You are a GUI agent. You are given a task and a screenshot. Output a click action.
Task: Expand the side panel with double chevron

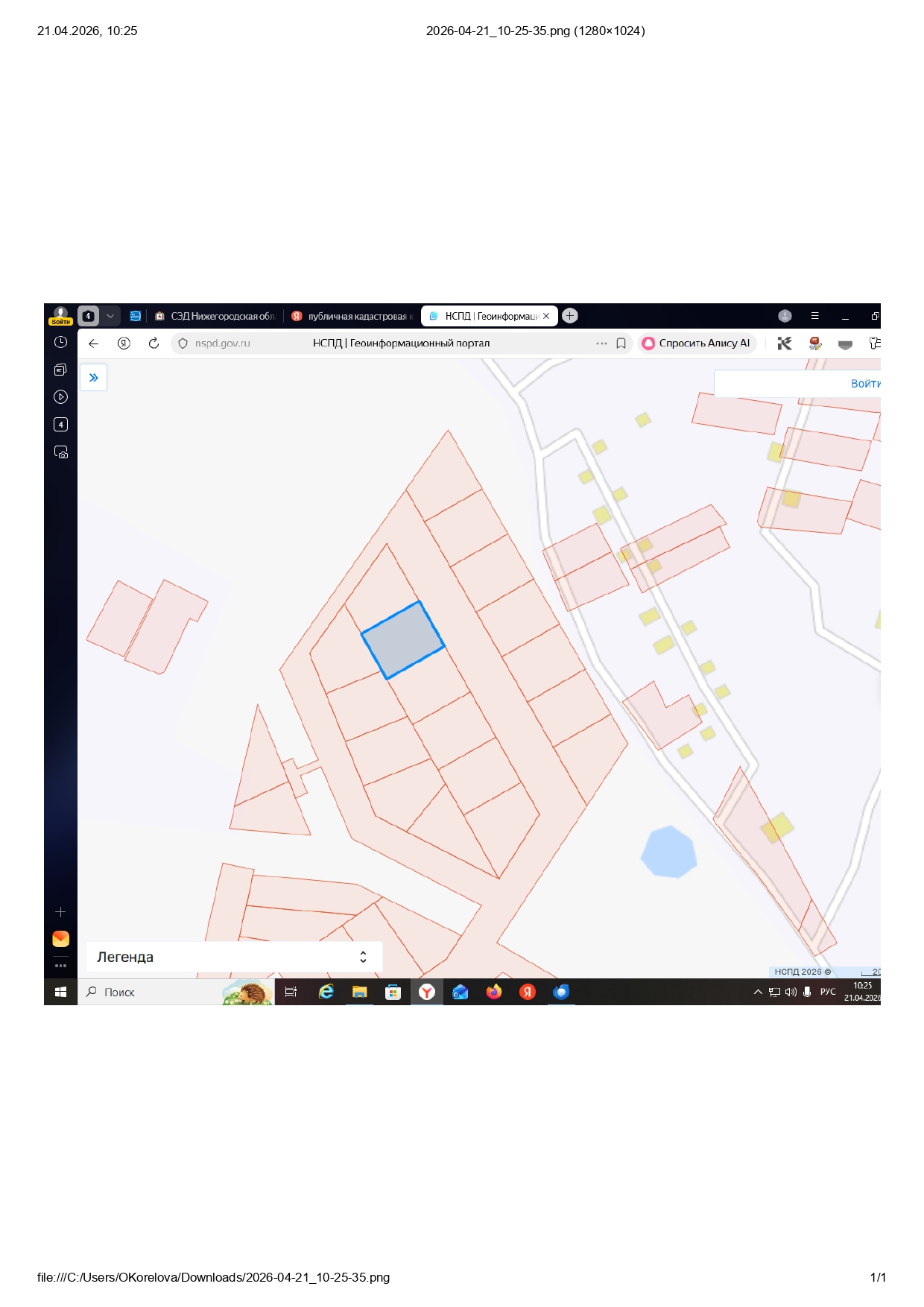(94, 378)
